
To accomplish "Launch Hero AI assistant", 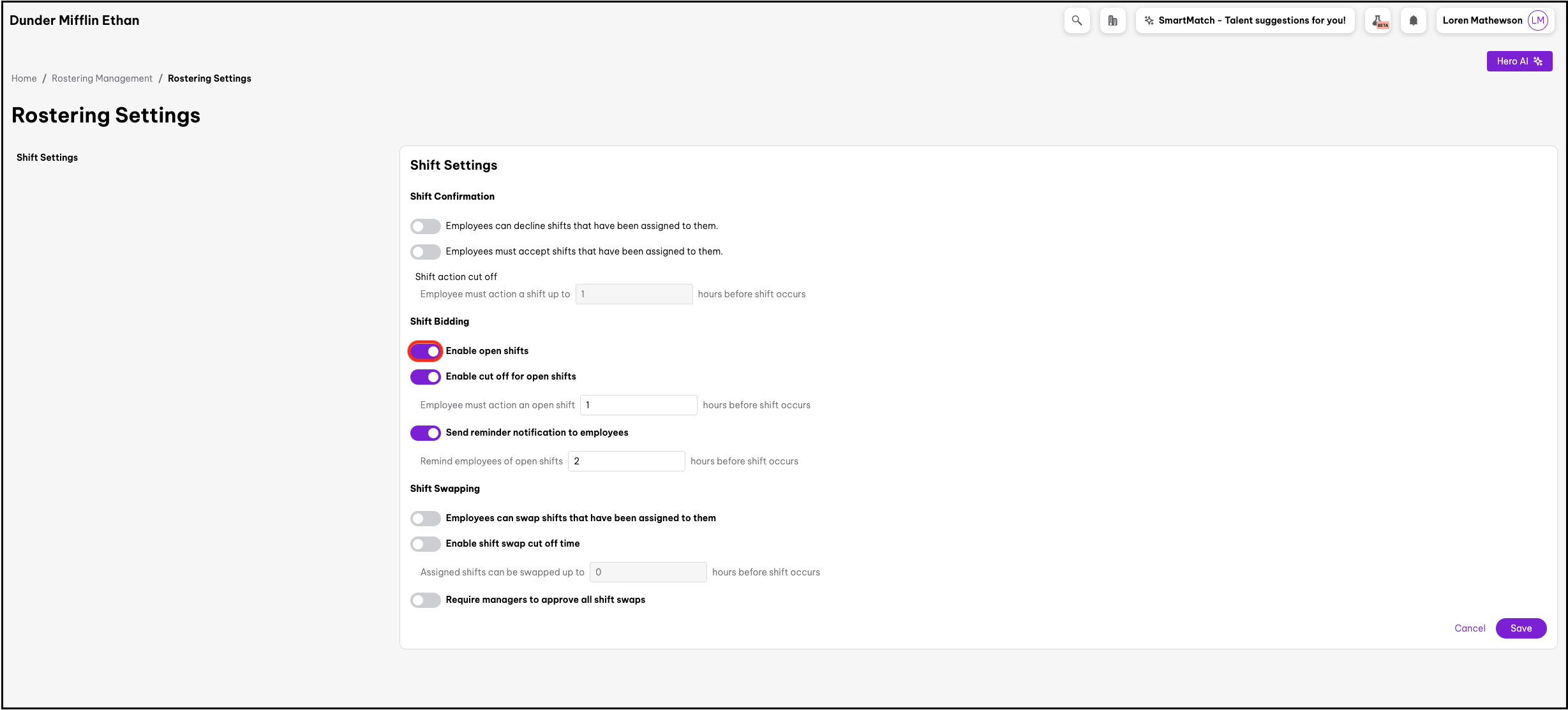I will click(1519, 61).
